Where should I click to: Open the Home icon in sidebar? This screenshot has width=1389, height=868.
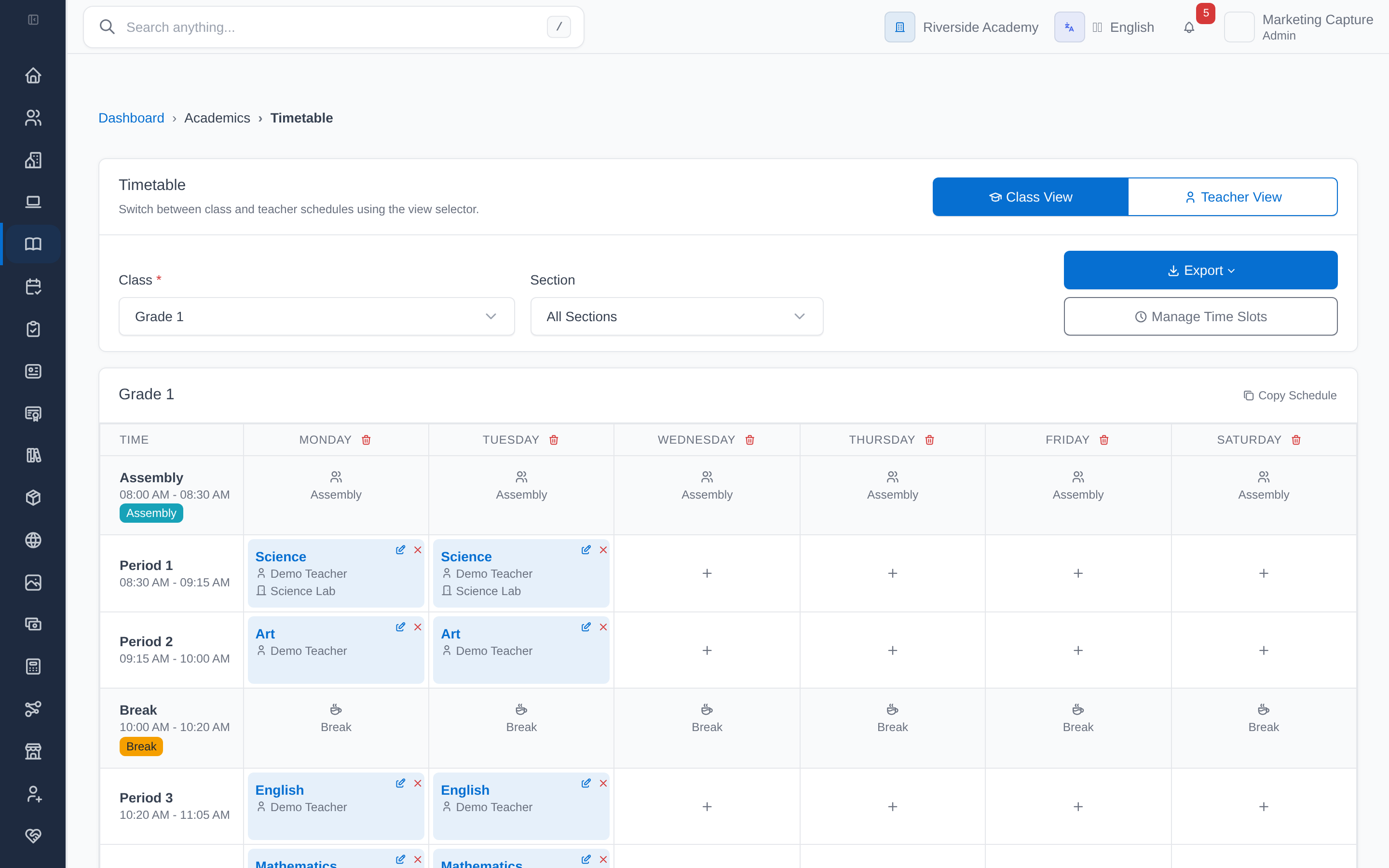pyautogui.click(x=33, y=75)
